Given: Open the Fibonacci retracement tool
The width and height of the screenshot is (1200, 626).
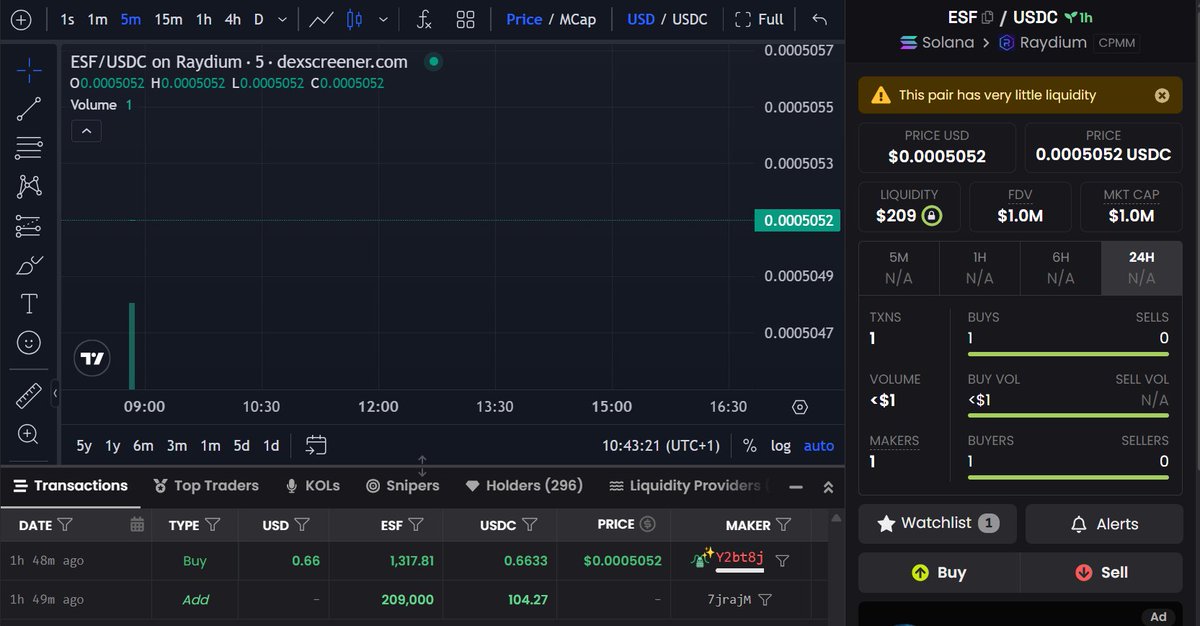Looking at the screenshot, I should click(29, 148).
